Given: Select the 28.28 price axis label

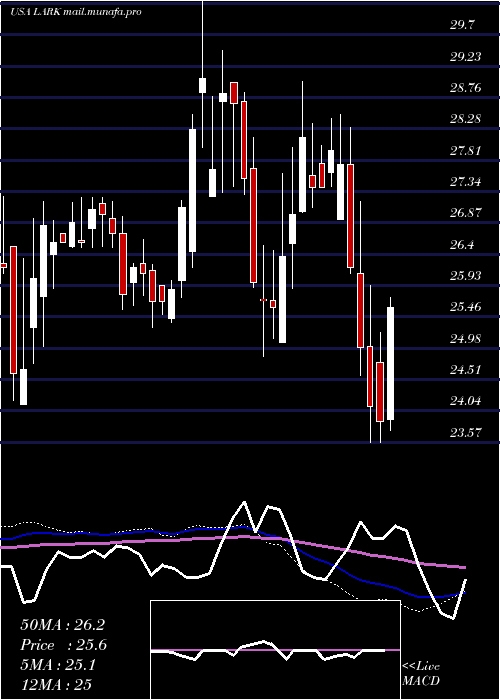Looking at the screenshot, I should tap(465, 119).
